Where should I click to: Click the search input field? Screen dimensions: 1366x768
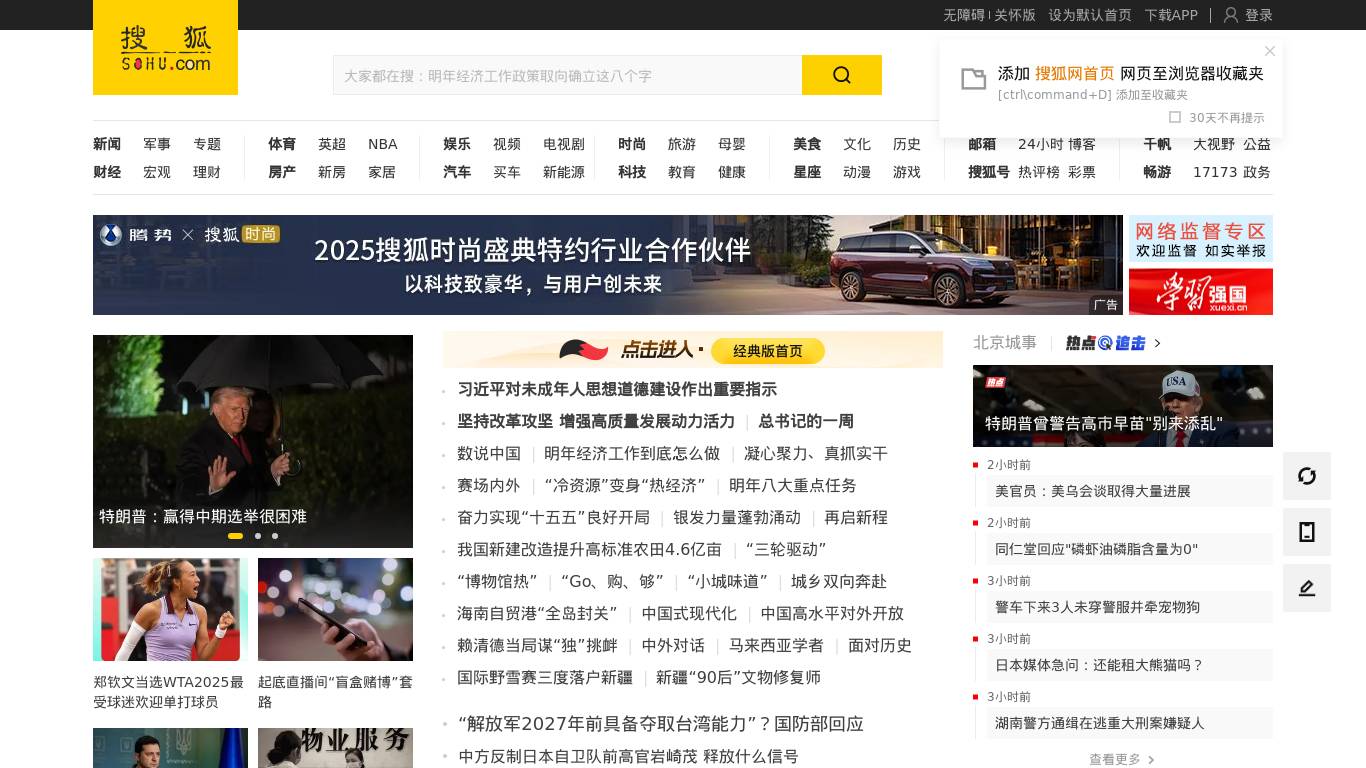point(567,75)
